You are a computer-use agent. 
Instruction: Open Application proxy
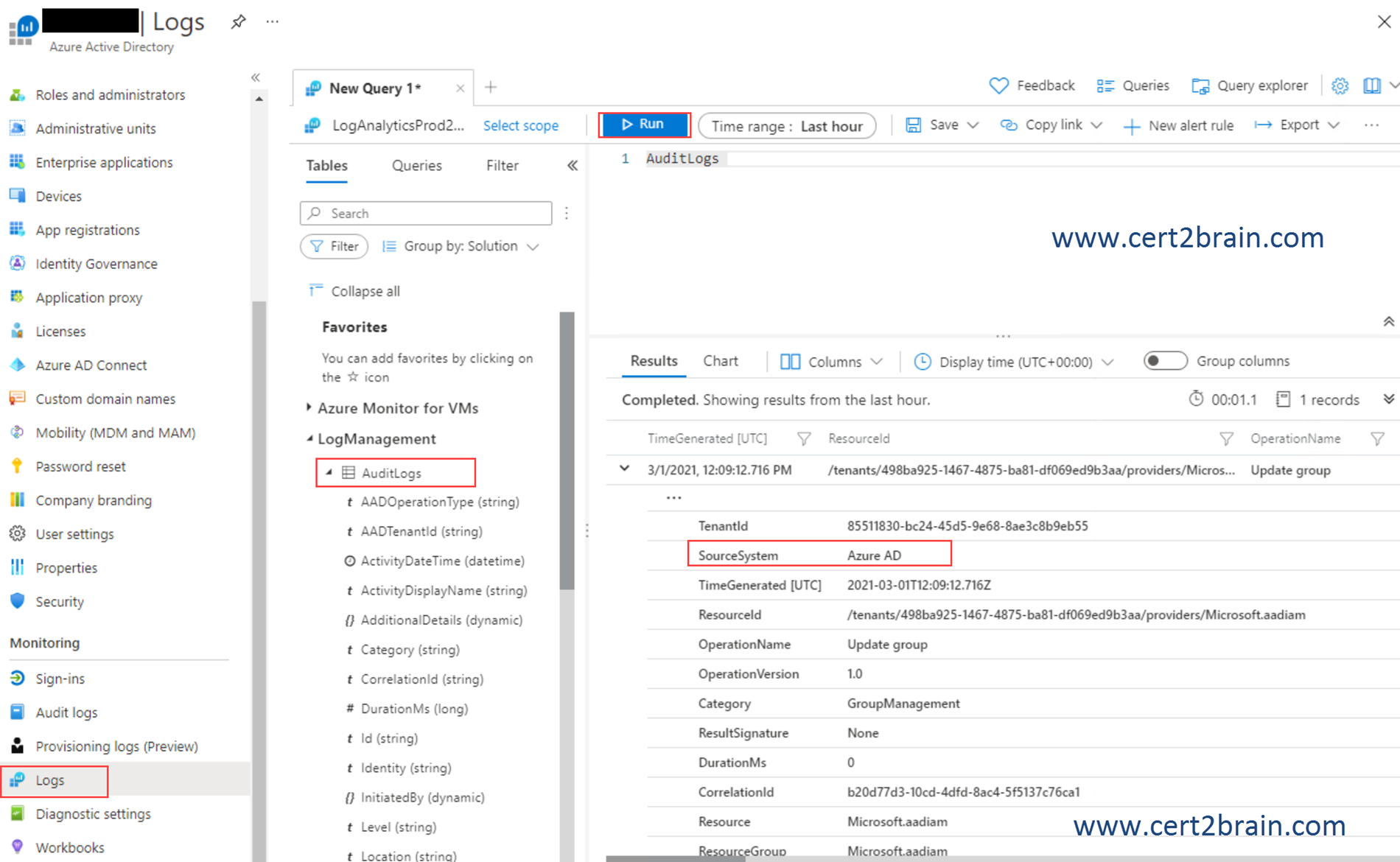[x=89, y=298]
